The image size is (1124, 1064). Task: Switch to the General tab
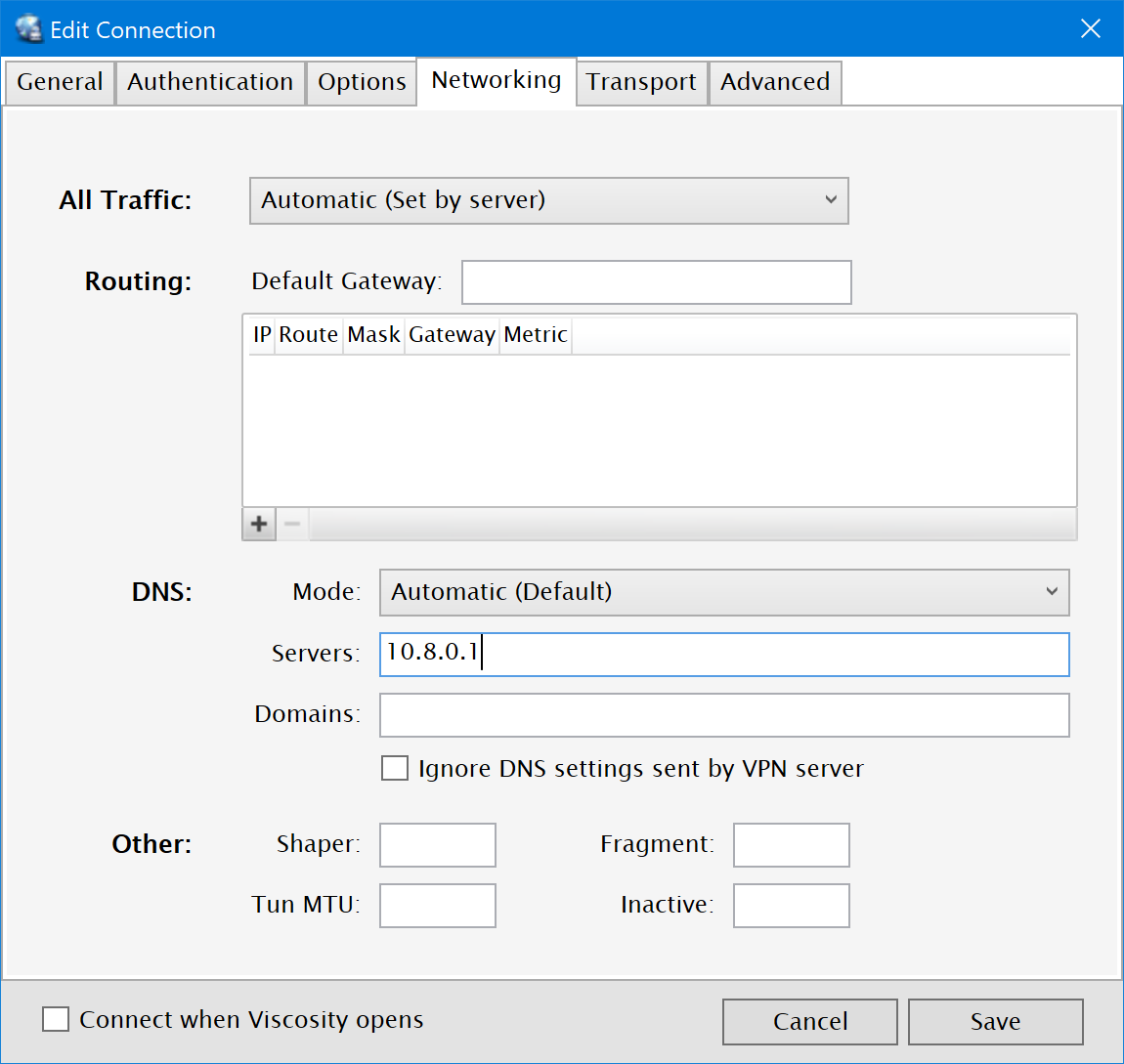[60, 82]
